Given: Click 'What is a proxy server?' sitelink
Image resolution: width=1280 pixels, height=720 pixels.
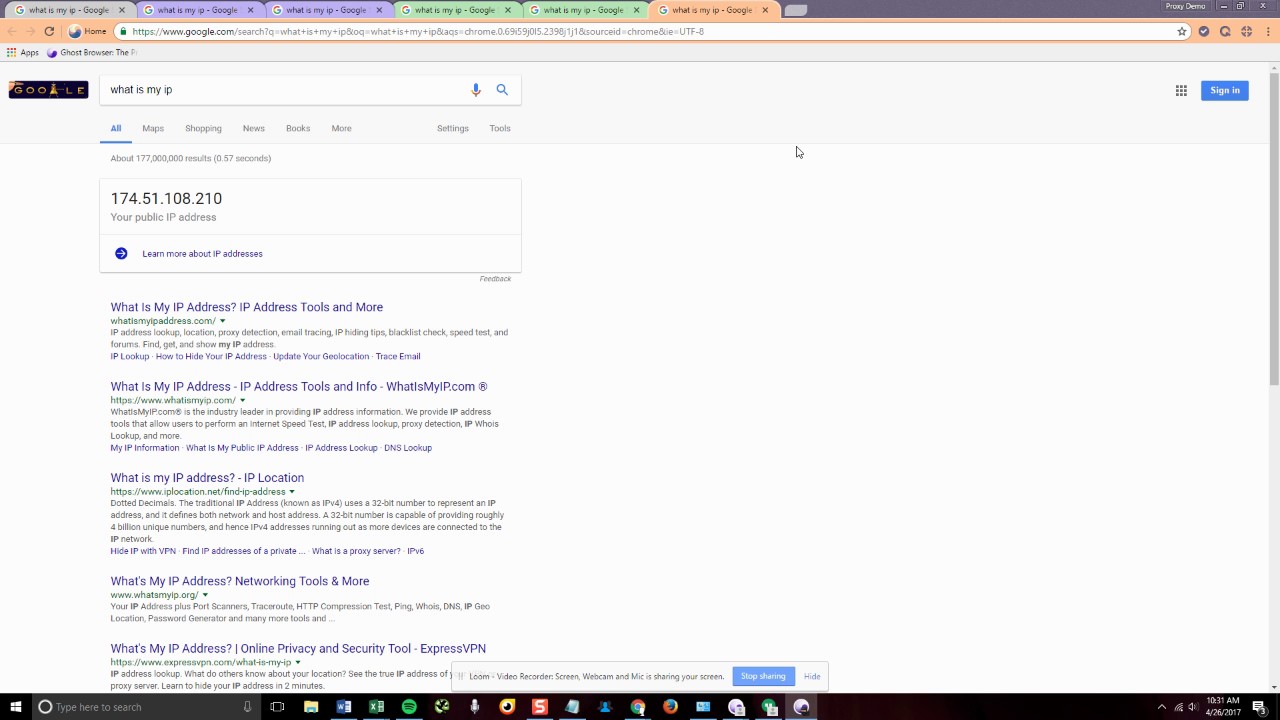Looking at the screenshot, I should [x=356, y=551].
